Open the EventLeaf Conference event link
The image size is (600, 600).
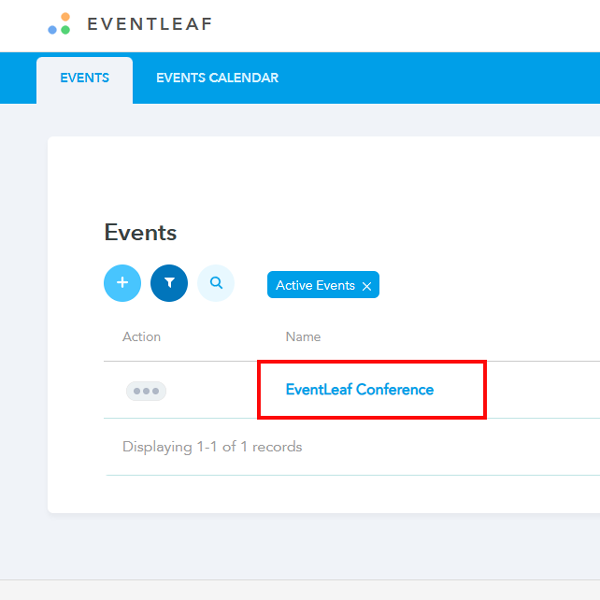coord(359,390)
